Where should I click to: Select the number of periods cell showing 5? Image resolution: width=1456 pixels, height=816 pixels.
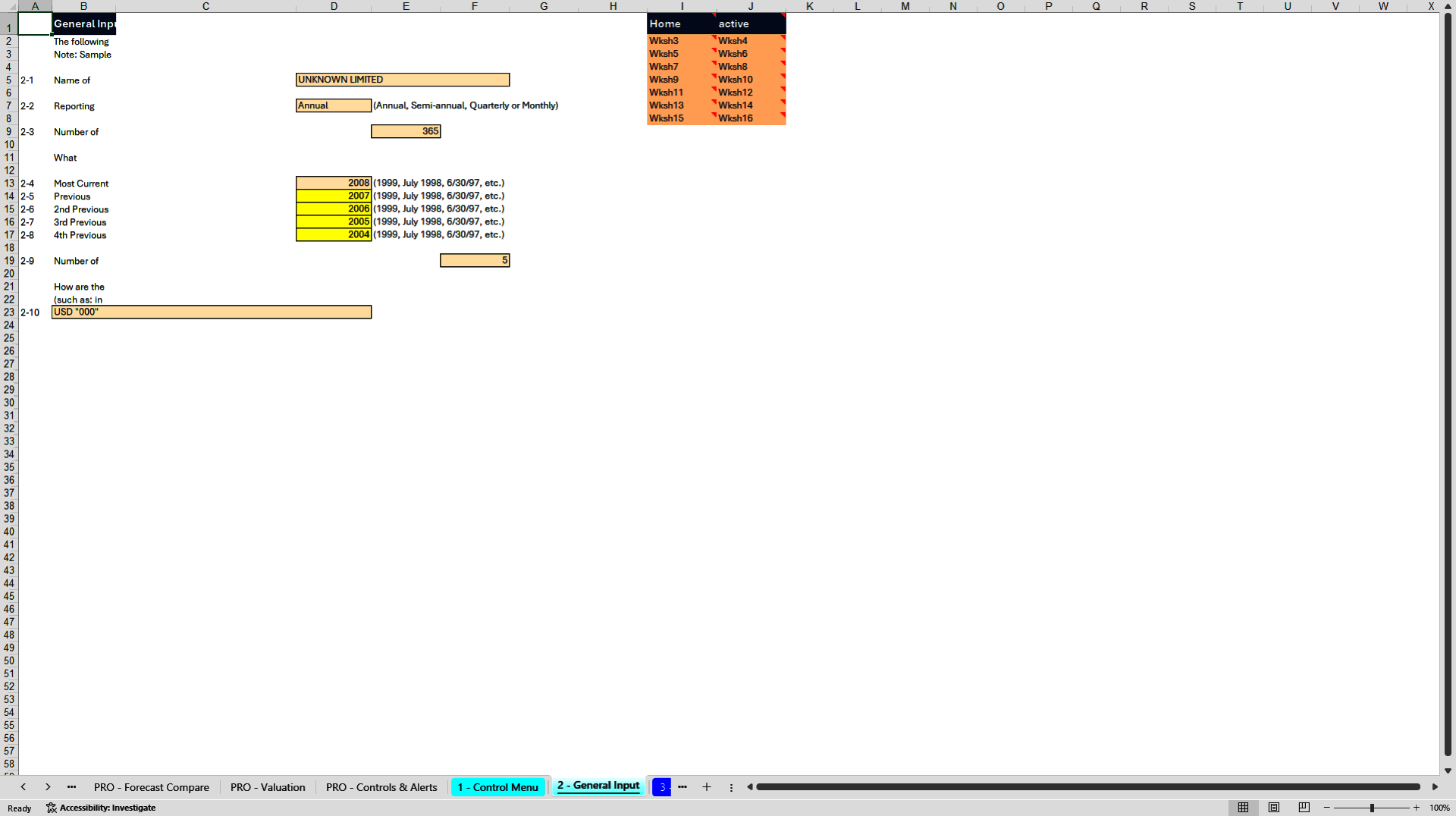click(475, 260)
